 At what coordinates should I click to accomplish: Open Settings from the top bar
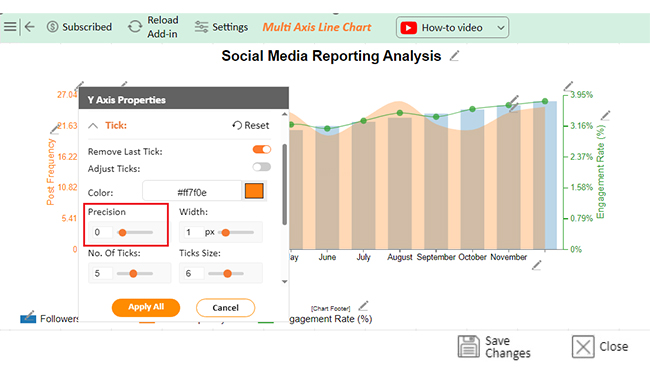pyautogui.click(x=221, y=27)
